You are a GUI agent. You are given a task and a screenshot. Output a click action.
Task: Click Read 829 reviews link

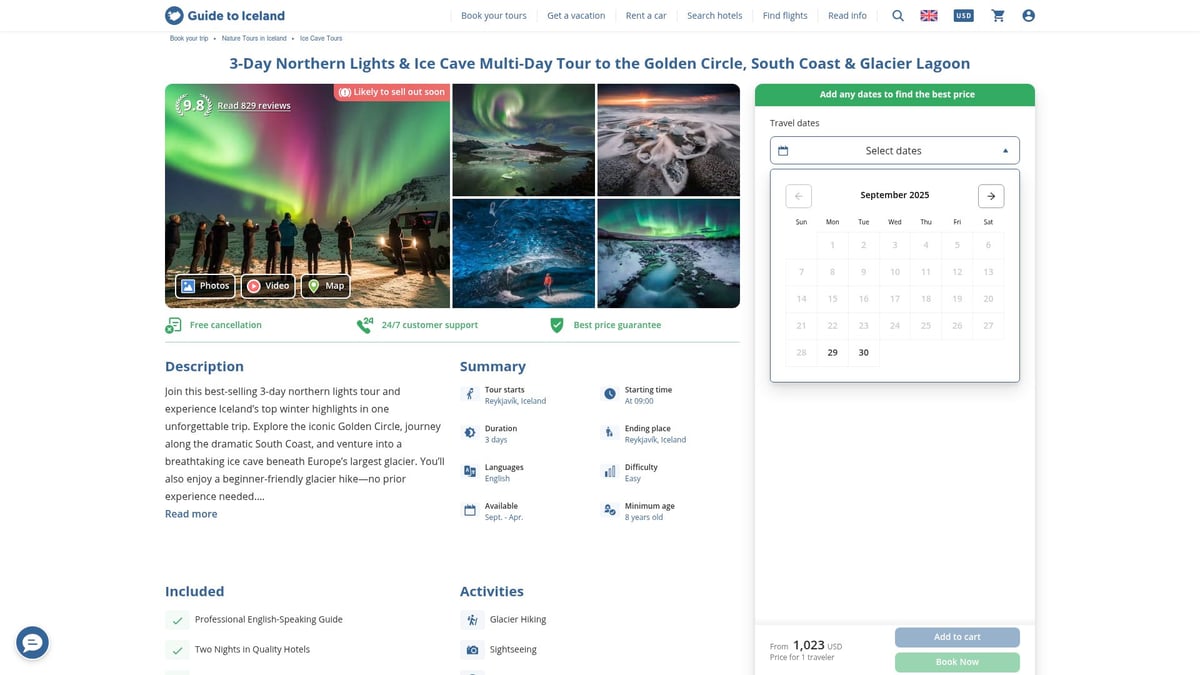[254, 106]
